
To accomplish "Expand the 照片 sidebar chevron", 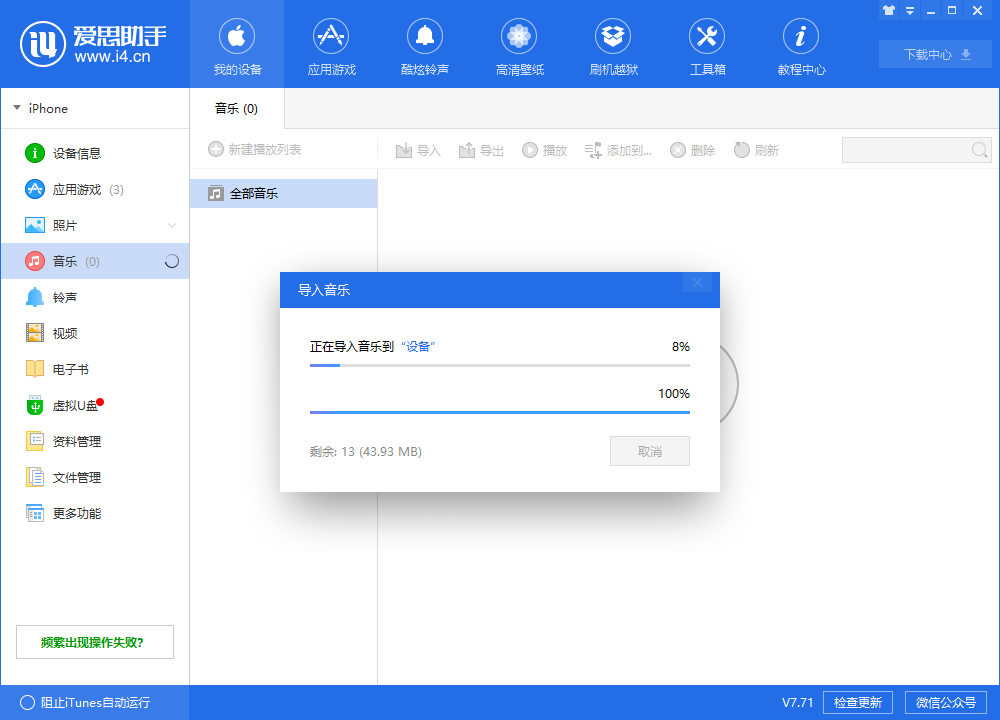I will [x=171, y=226].
